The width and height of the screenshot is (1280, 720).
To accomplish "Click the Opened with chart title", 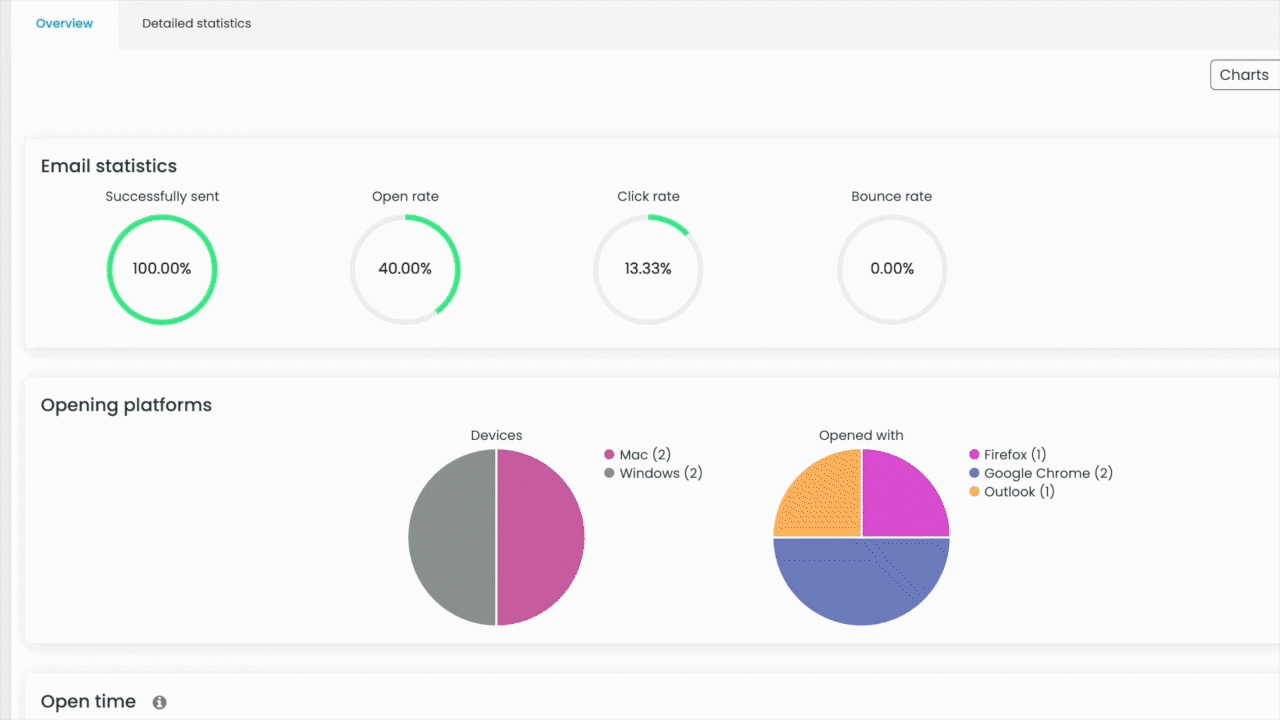I will 861,435.
